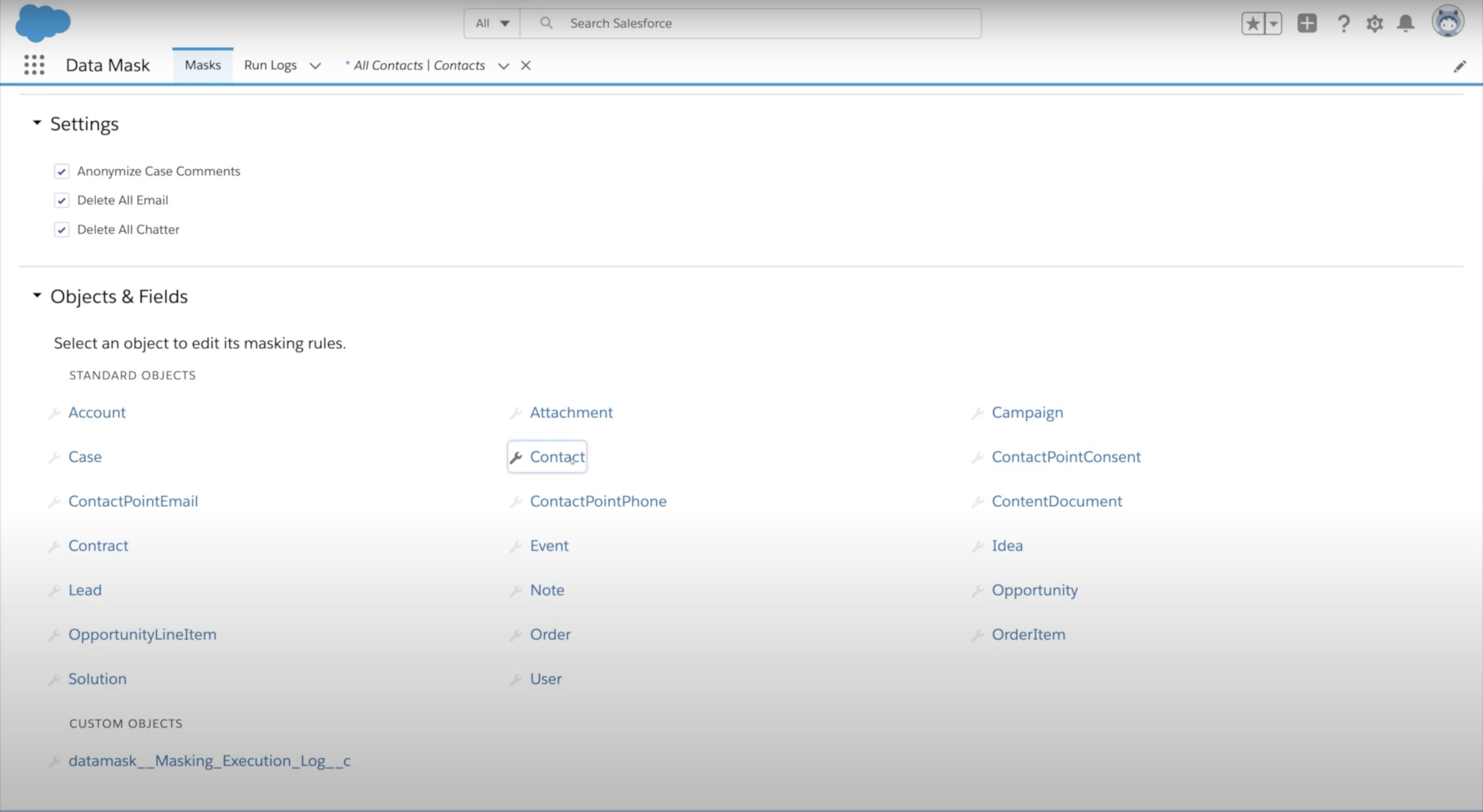This screenshot has height=812, width=1483.
Task: Uncheck Delete All Email checkbox
Action: tap(62, 200)
